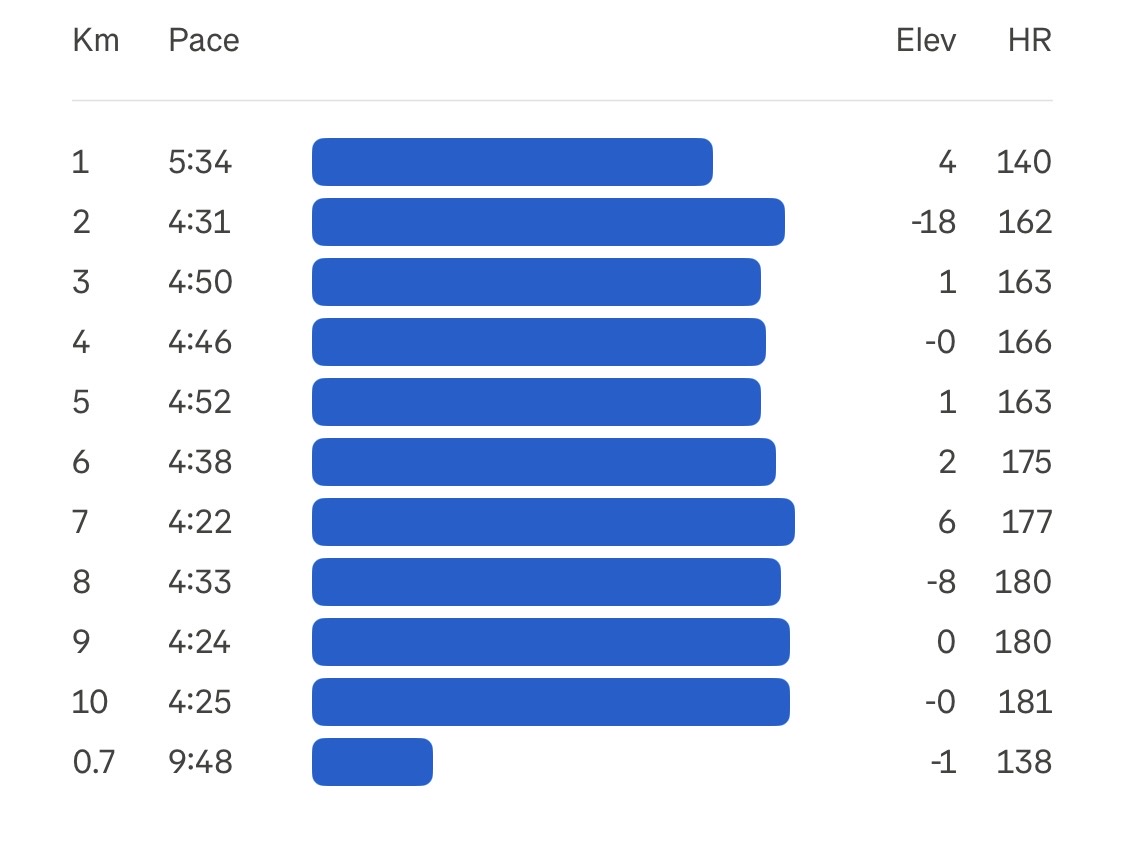Click the HR column header
The image size is (1124, 846).
(1030, 41)
